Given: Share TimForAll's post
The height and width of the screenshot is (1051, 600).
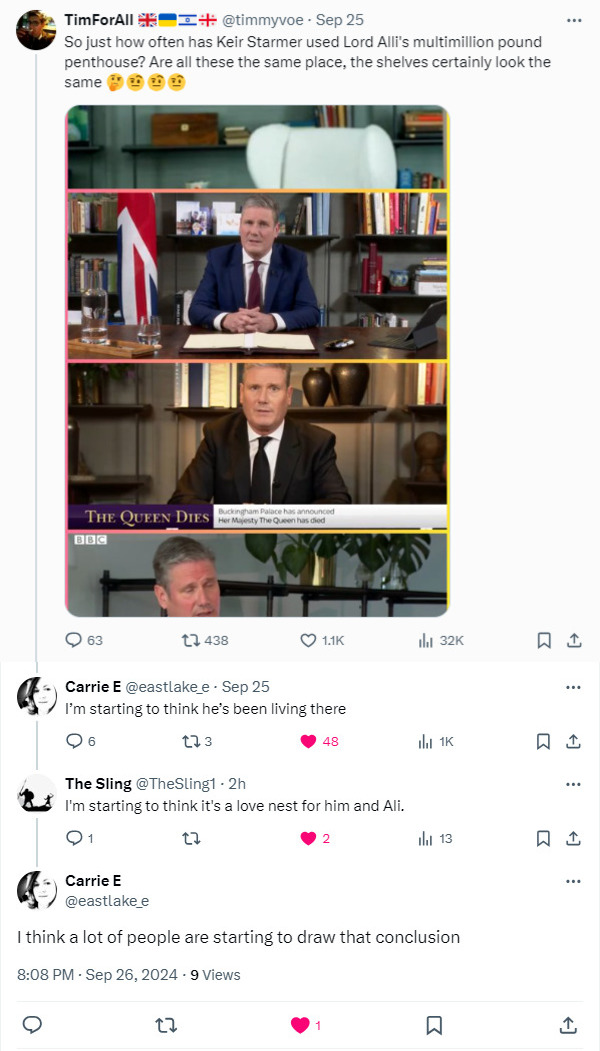Looking at the screenshot, I should coord(574,640).
